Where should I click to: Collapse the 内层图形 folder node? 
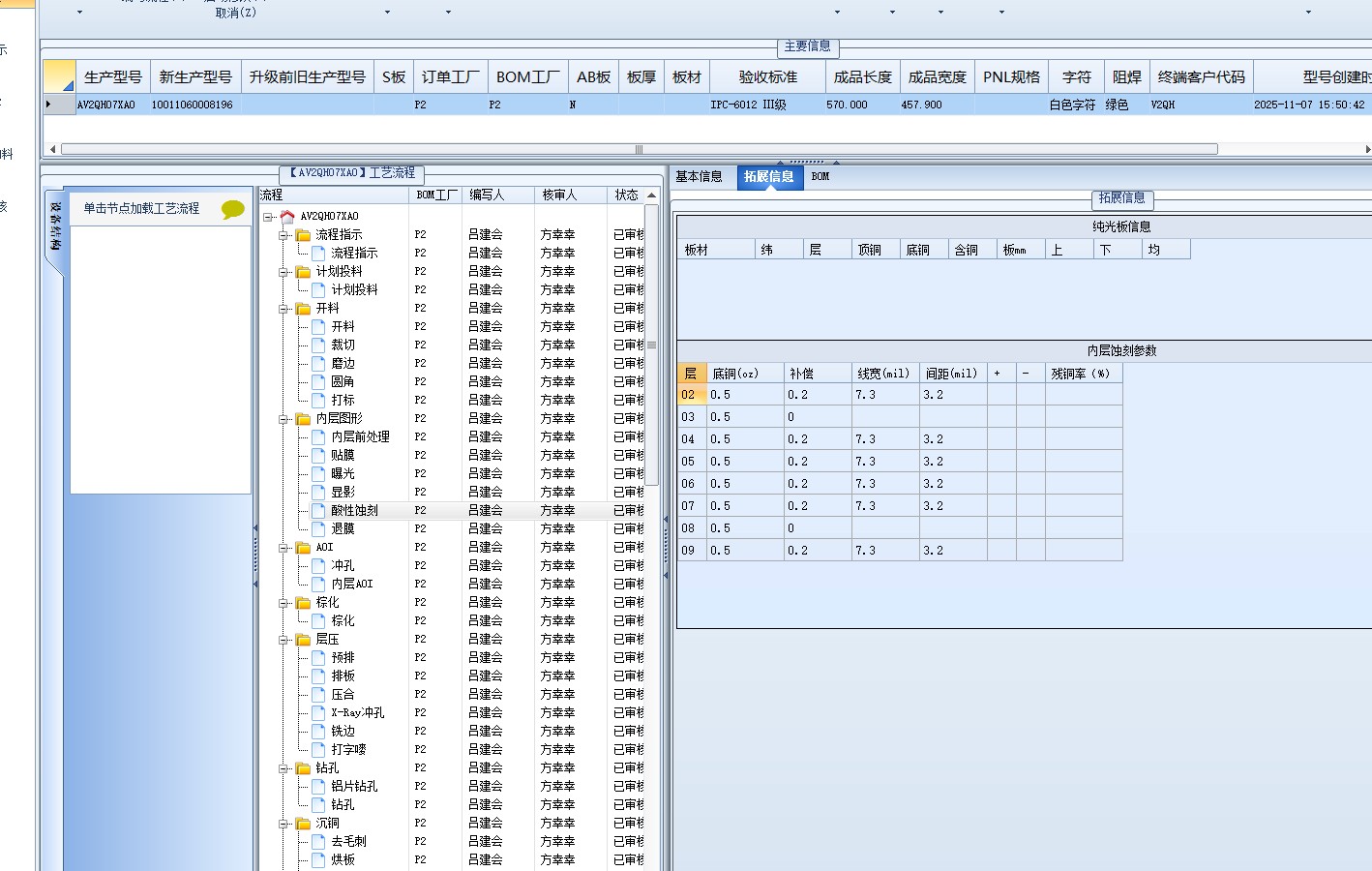pos(284,419)
